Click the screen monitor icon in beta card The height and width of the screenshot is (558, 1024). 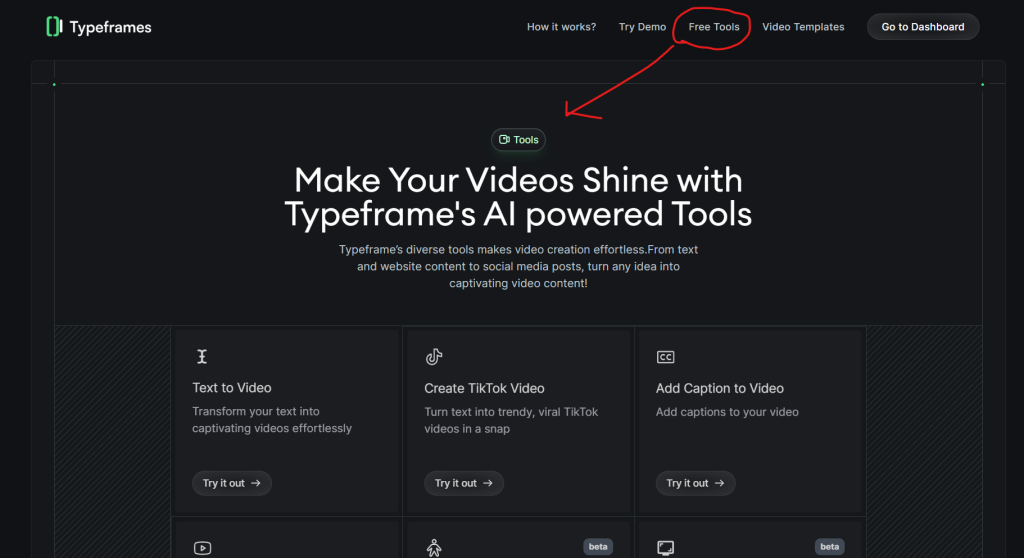665,548
